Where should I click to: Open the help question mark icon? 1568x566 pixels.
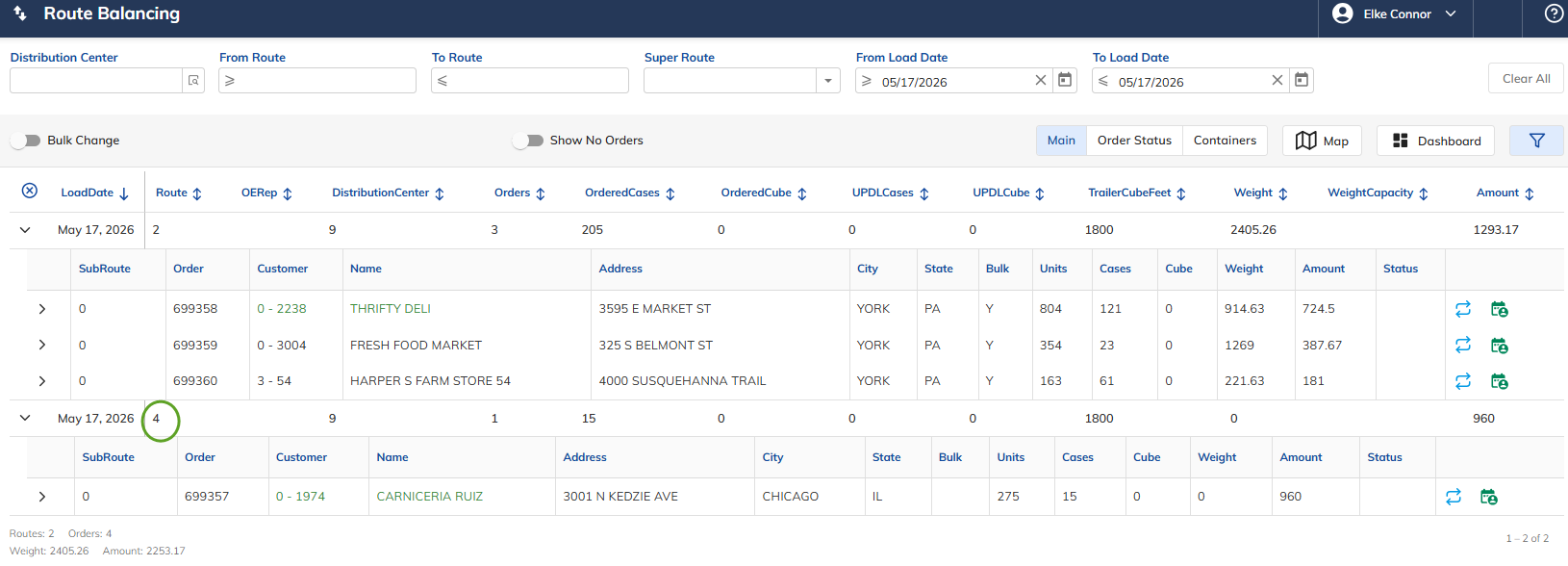coord(1554,13)
